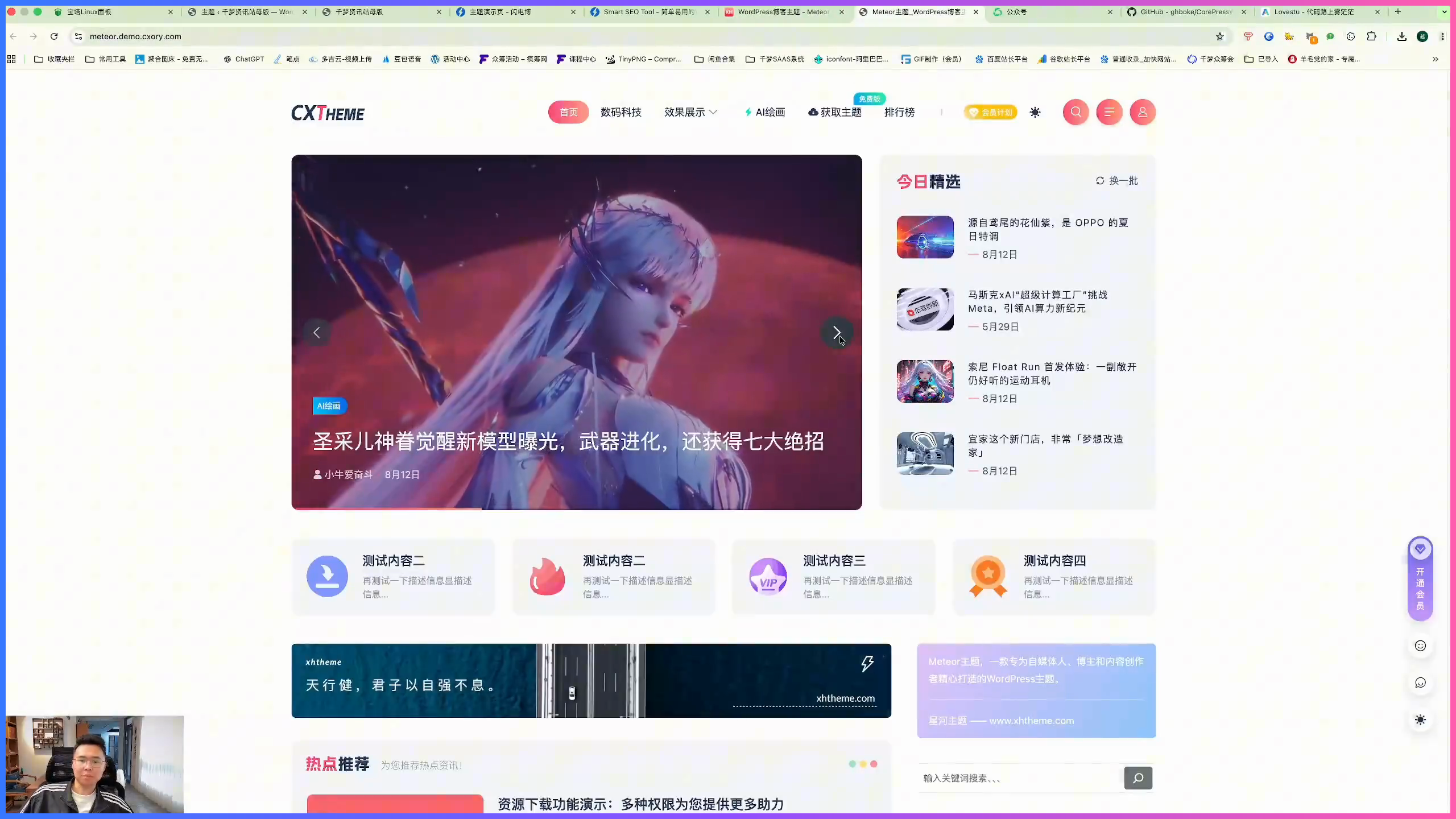Reload the page

pos(54,36)
